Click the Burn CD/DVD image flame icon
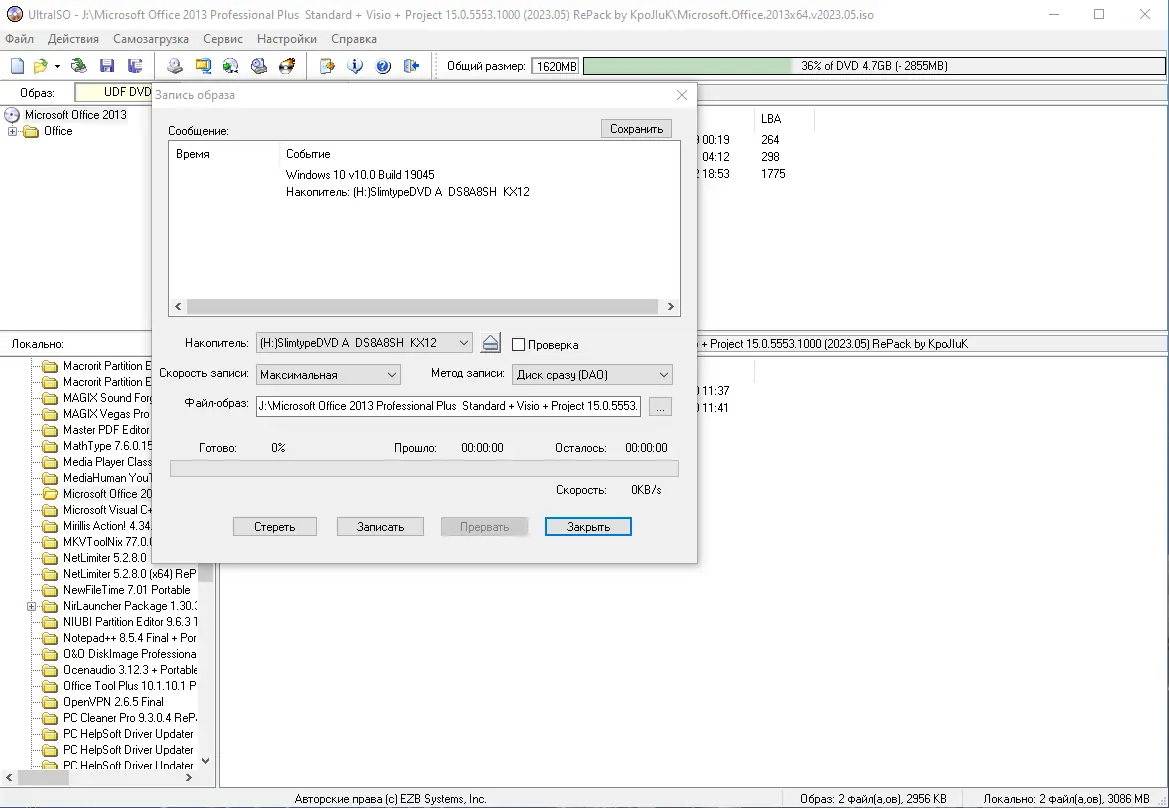This screenshot has width=1169, height=808. coord(287,66)
